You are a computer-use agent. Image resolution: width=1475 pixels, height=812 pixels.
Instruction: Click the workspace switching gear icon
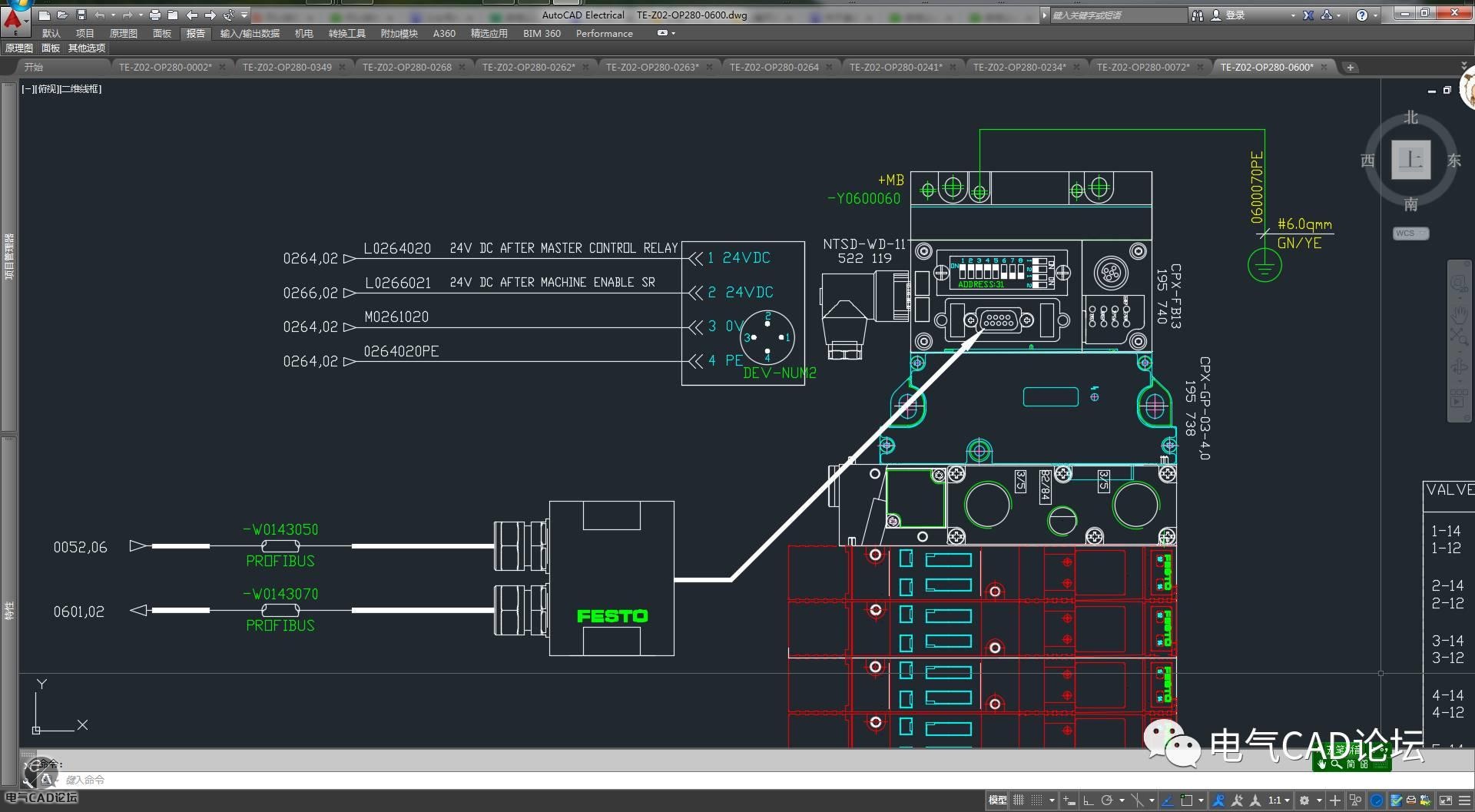tap(1304, 800)
